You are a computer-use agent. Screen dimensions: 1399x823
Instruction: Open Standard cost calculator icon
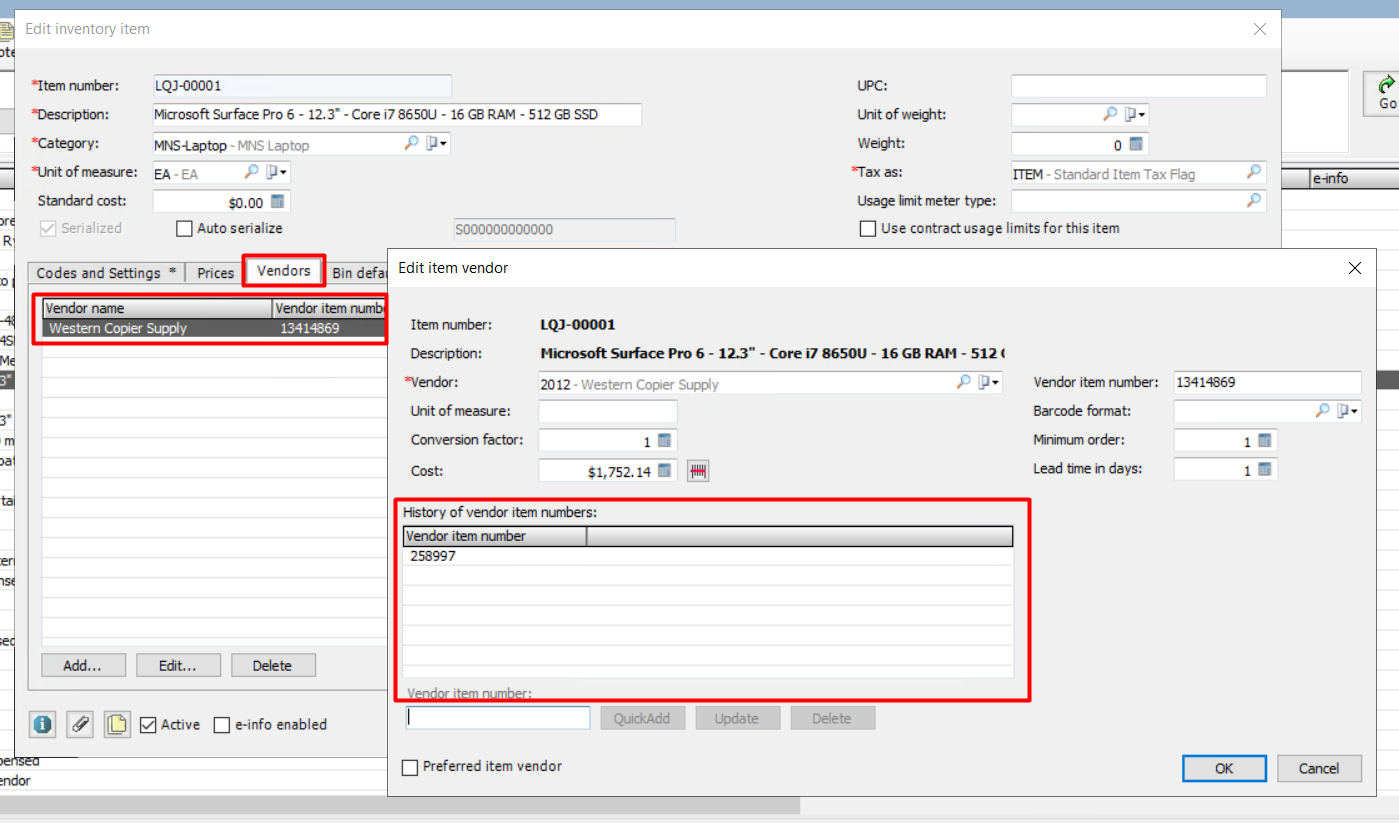[x=278, y=202]
